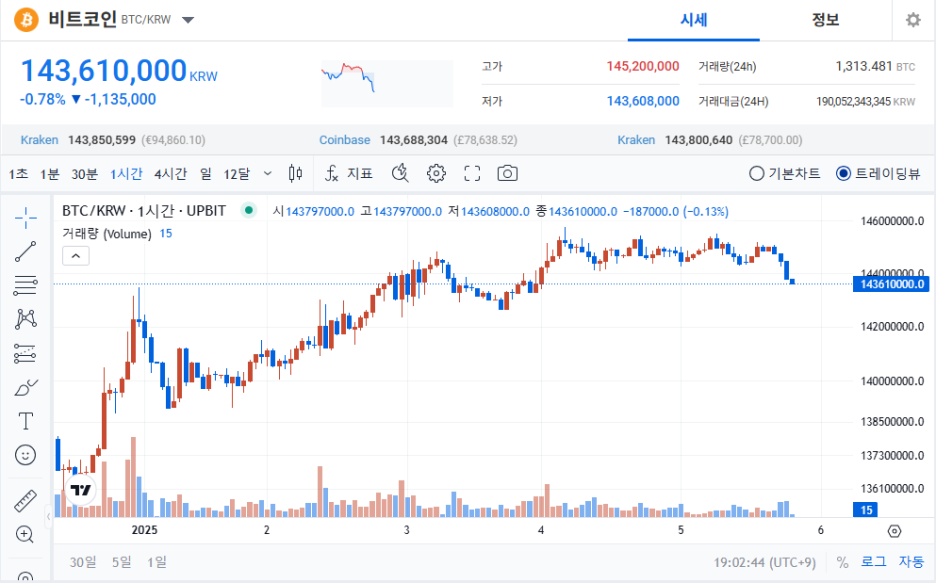The width and height of the screenshot is (936, 583).
Task: Switch to the 시세 tab
Action: 694,20
